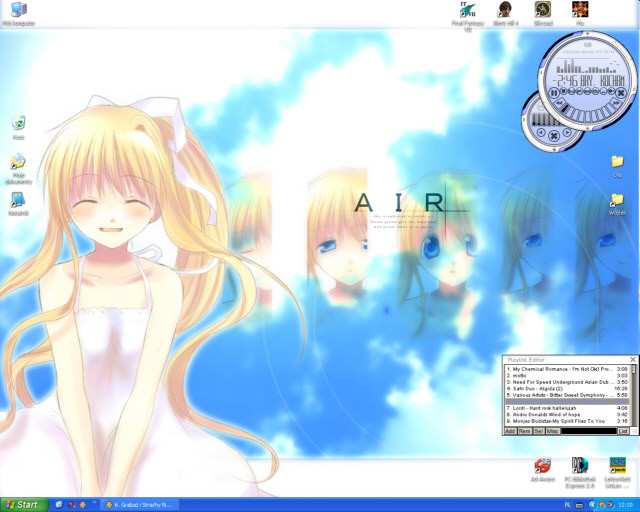Open the Moje dokumenty desktop shortcut
640x512 pixels.
(18, 169)
